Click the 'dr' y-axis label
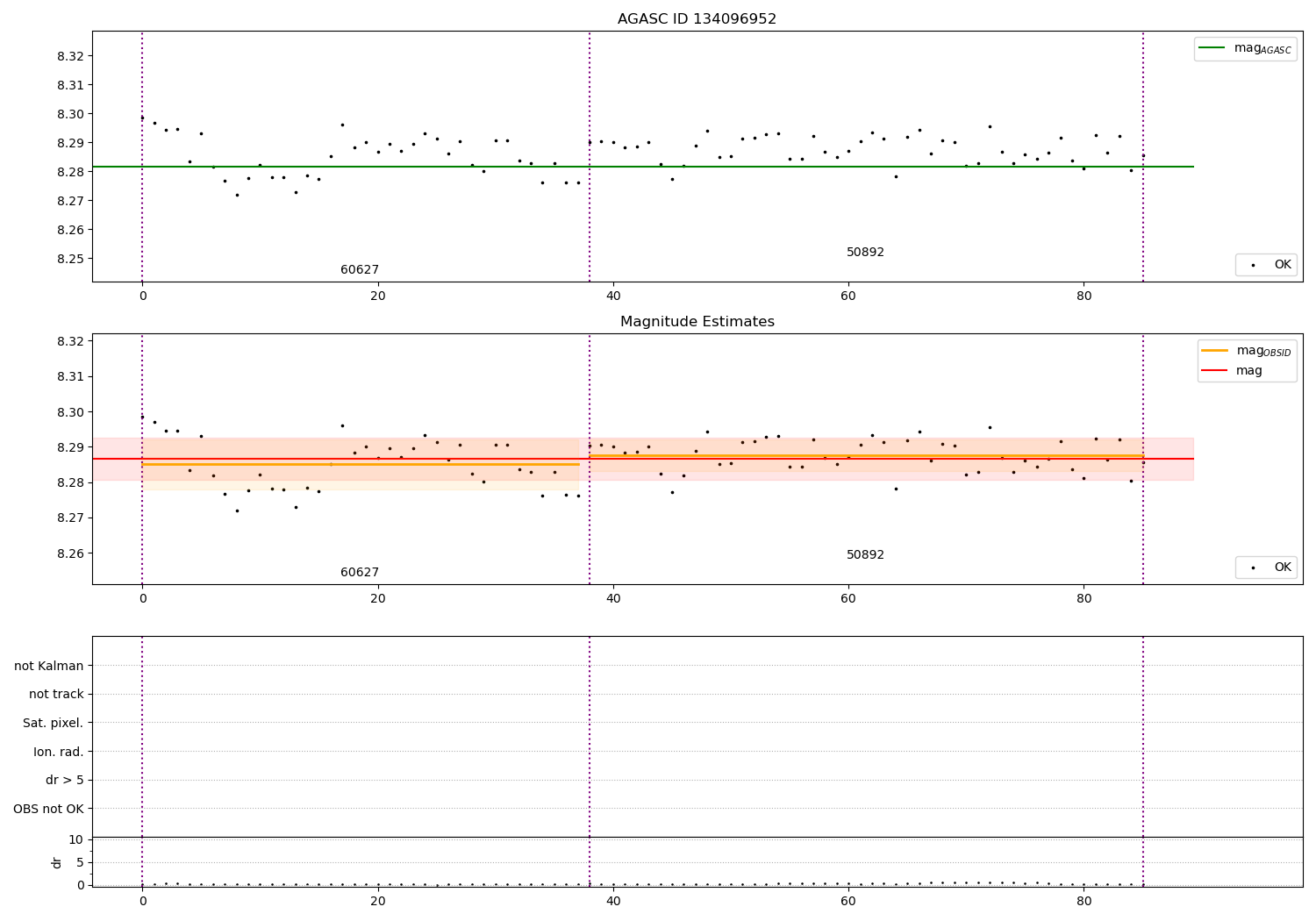 click(x=57, y=862)
